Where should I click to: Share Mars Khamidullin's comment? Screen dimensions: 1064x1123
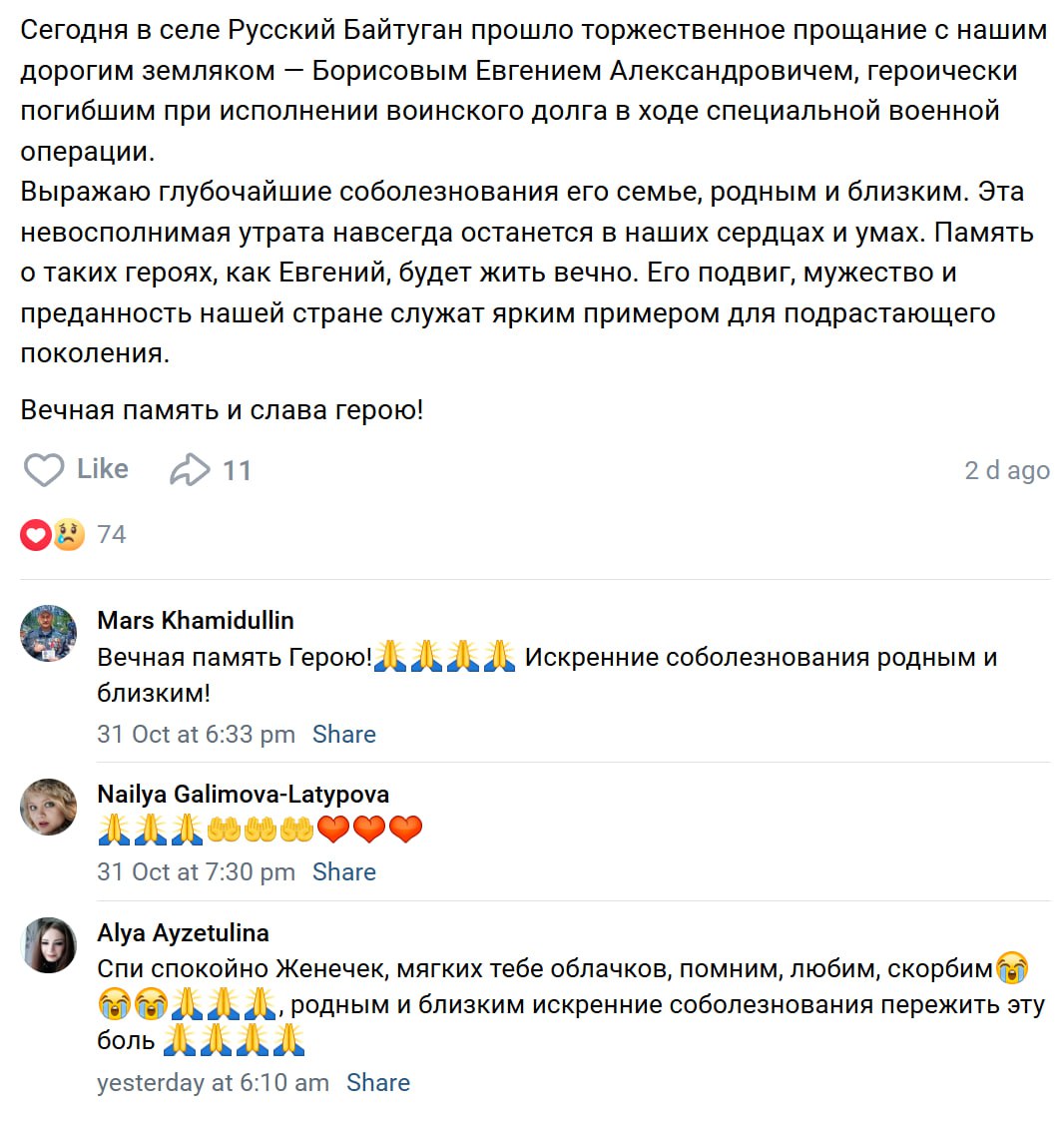click(344, 735)
